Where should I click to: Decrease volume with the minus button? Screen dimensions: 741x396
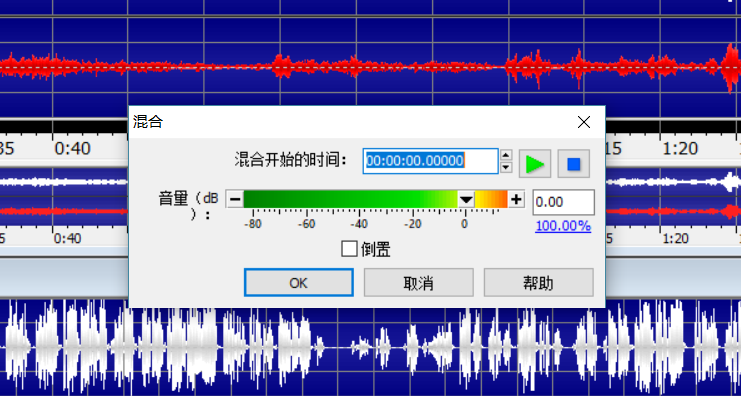[234, 199]
